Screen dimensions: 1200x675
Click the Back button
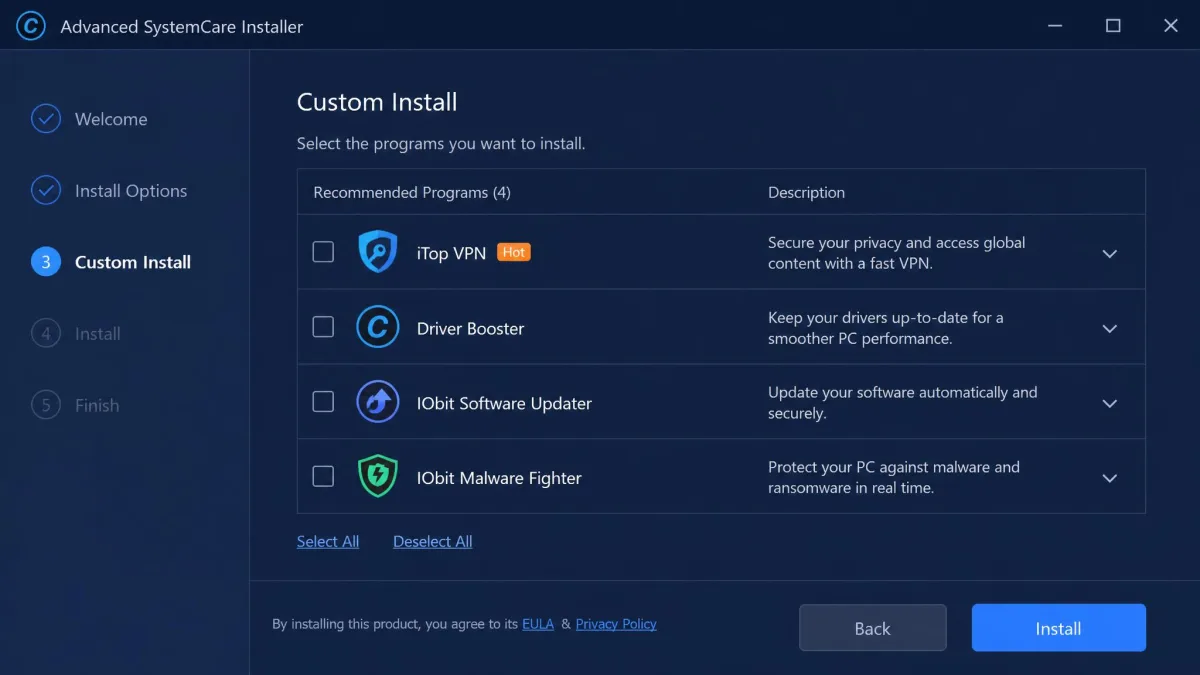tap(872, 628)
